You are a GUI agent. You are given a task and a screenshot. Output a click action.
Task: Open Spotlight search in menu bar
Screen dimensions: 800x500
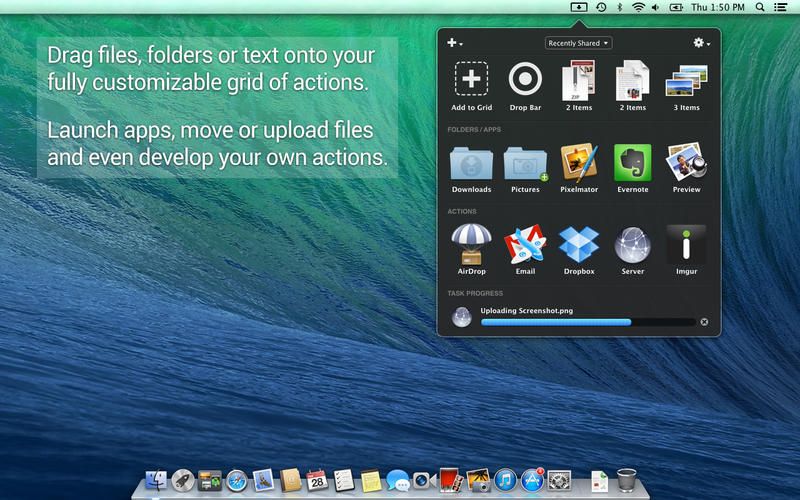[x=760, y=7]
